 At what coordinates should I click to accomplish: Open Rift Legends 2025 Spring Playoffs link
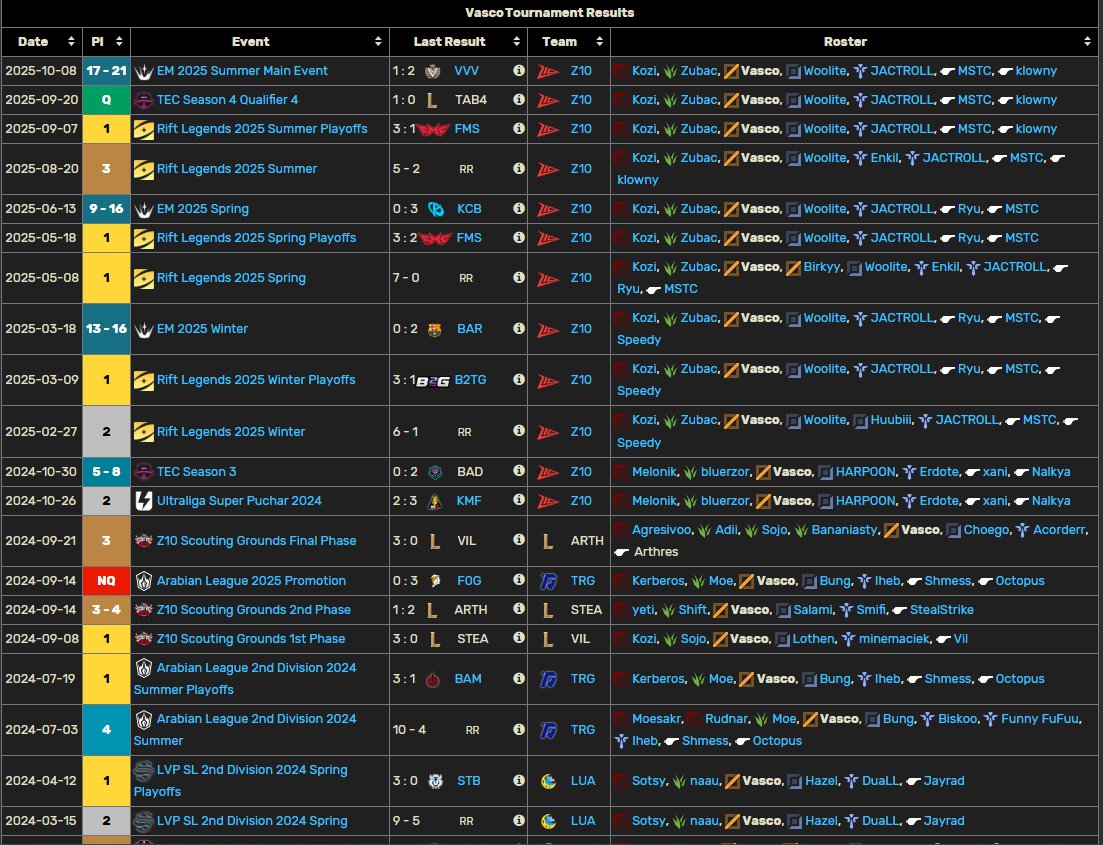(256, 237)
